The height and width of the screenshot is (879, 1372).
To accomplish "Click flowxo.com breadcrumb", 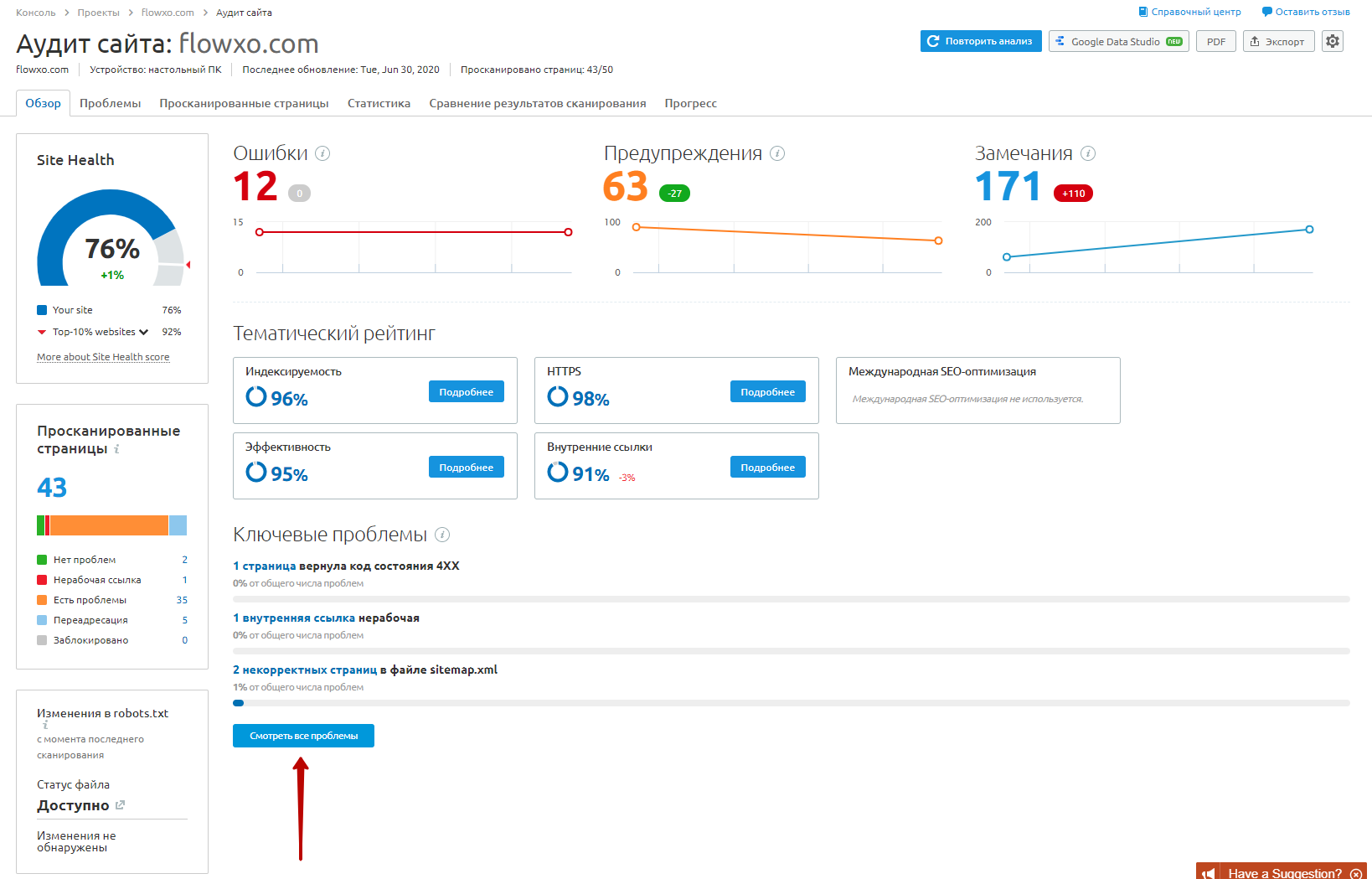I will click(168, 13).
